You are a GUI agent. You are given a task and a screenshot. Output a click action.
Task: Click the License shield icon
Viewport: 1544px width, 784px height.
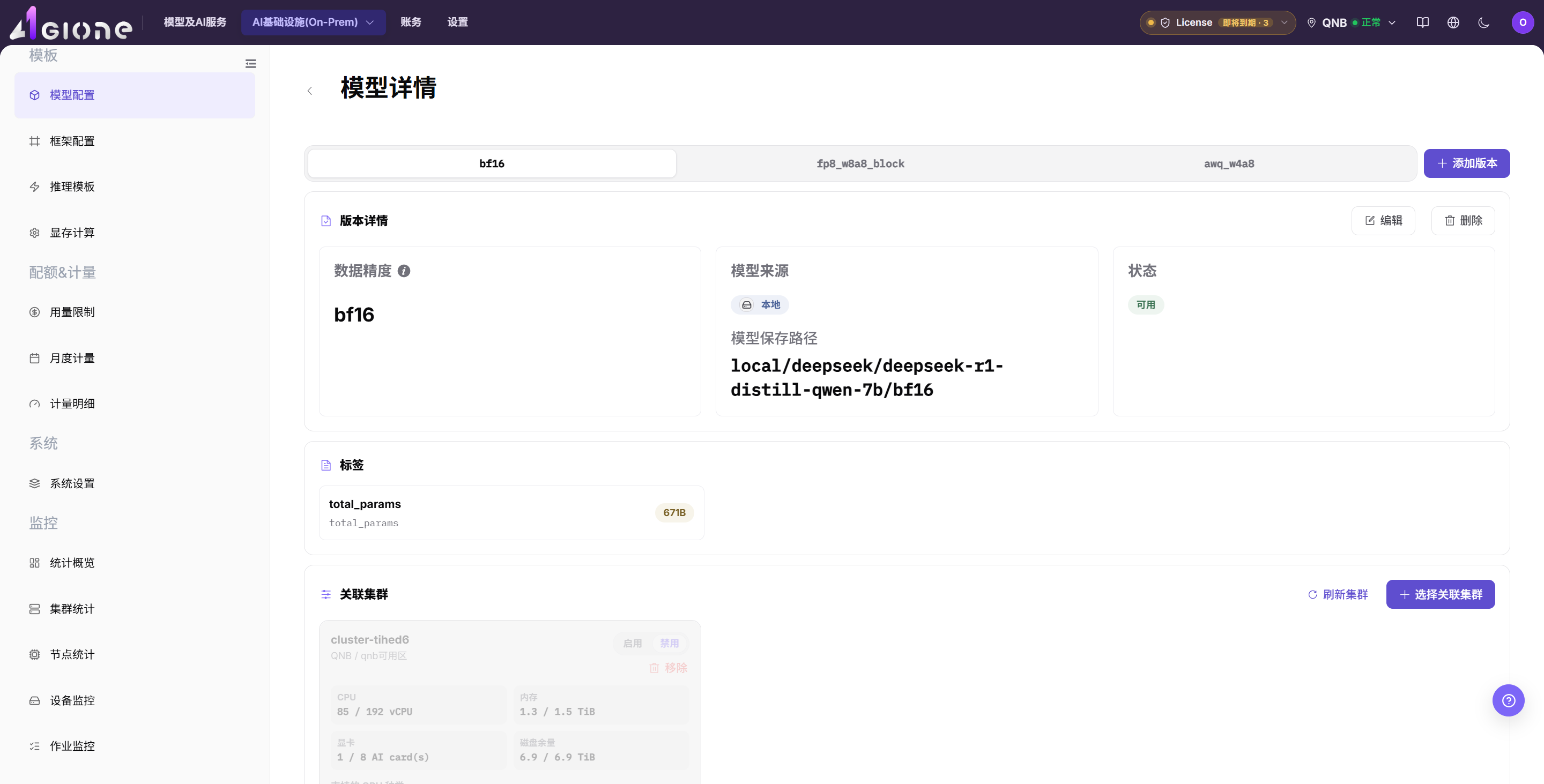click(x=1165, y=23)
